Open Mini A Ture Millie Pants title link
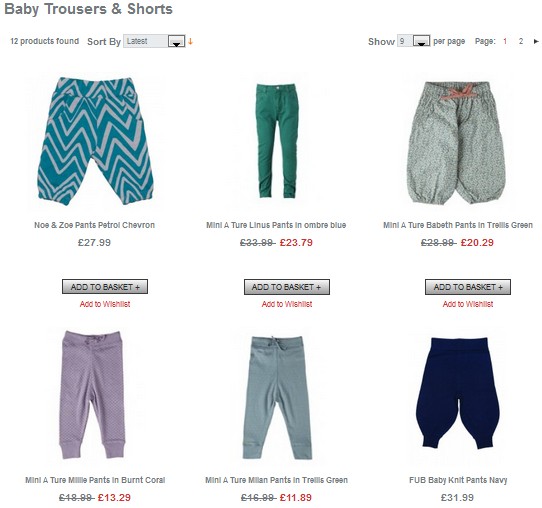The width and height of the screenshot is (542, 508). point(95,480)
